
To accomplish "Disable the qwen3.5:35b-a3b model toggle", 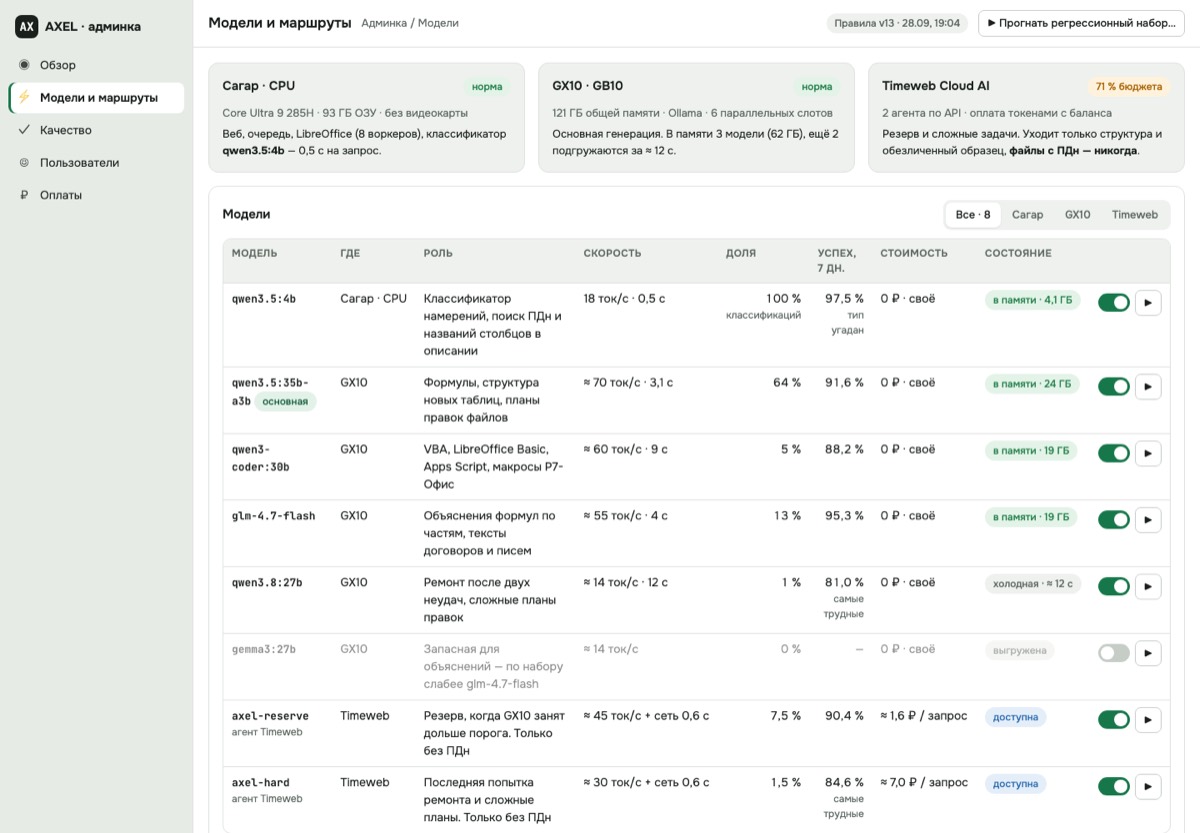I will click(x=1114, y=386).
